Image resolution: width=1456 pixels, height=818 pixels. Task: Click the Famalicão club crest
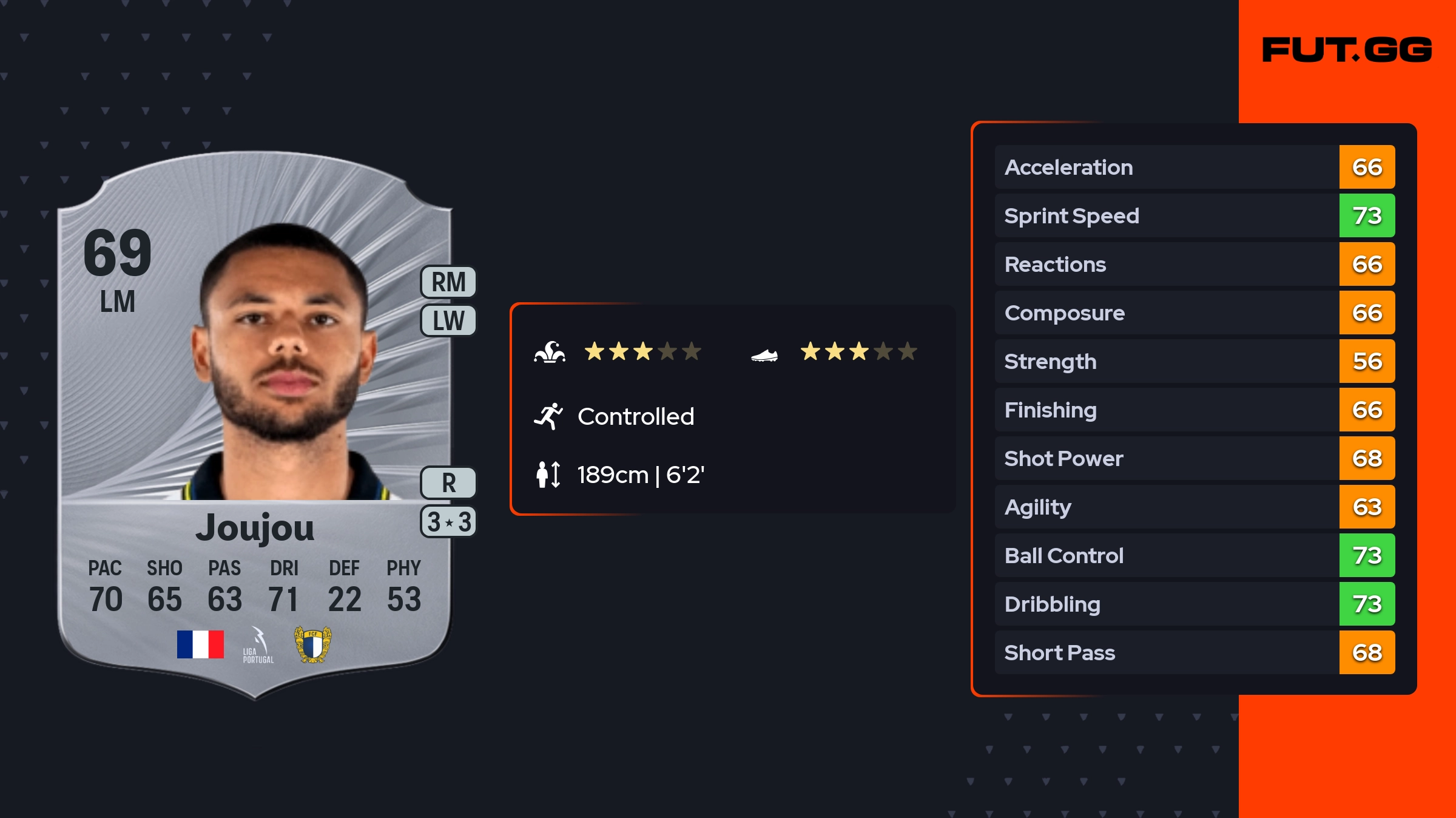pyautogui.click(x=312, y=644)
